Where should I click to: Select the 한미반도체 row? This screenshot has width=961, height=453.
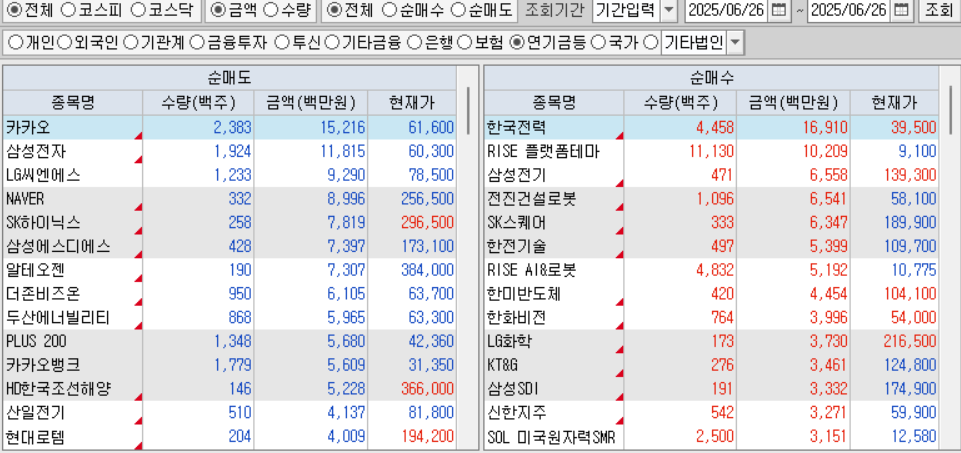pyautogui.click(x=712, y=294)
